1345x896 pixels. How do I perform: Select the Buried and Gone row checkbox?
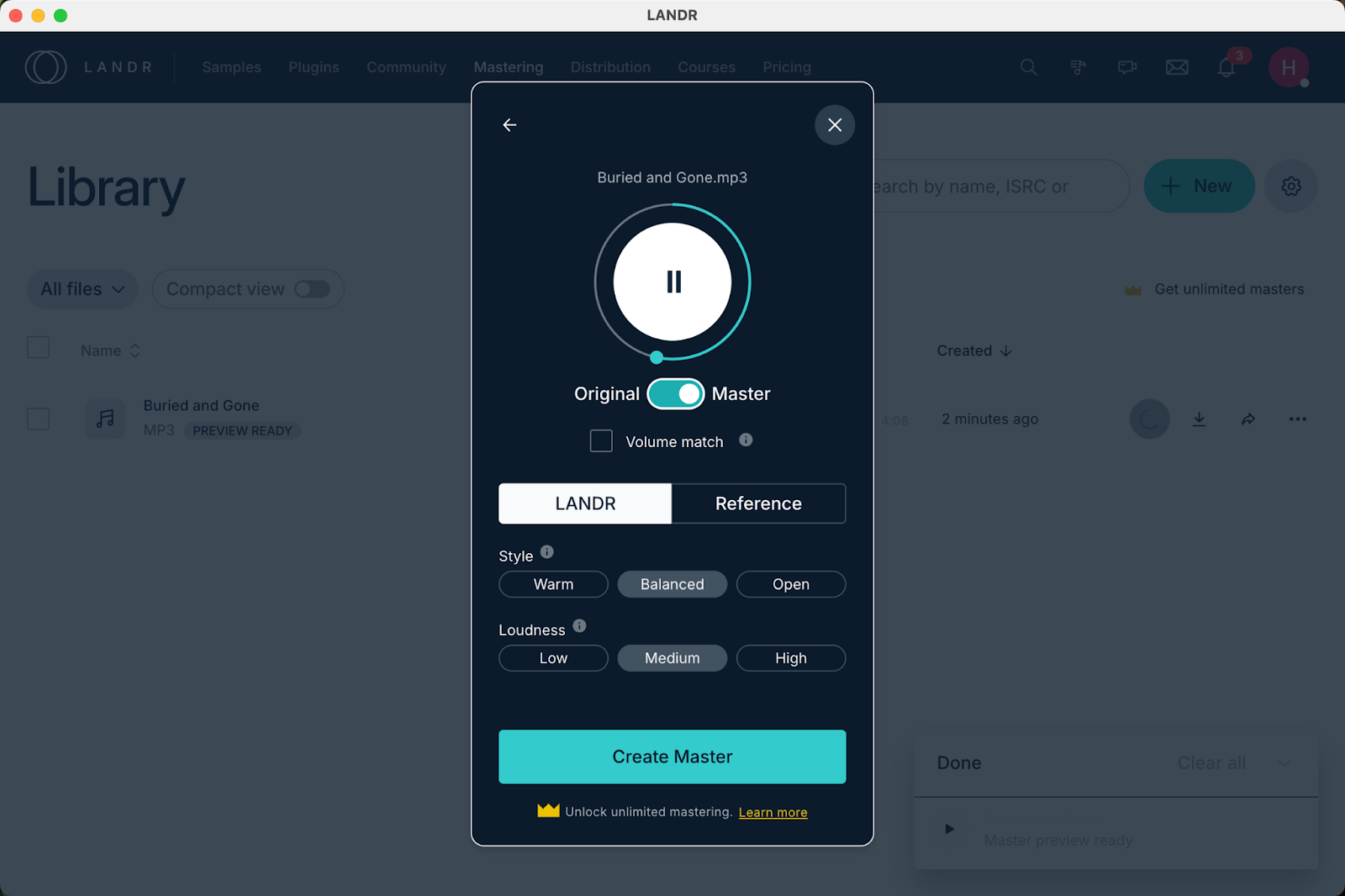coord(38,419)
